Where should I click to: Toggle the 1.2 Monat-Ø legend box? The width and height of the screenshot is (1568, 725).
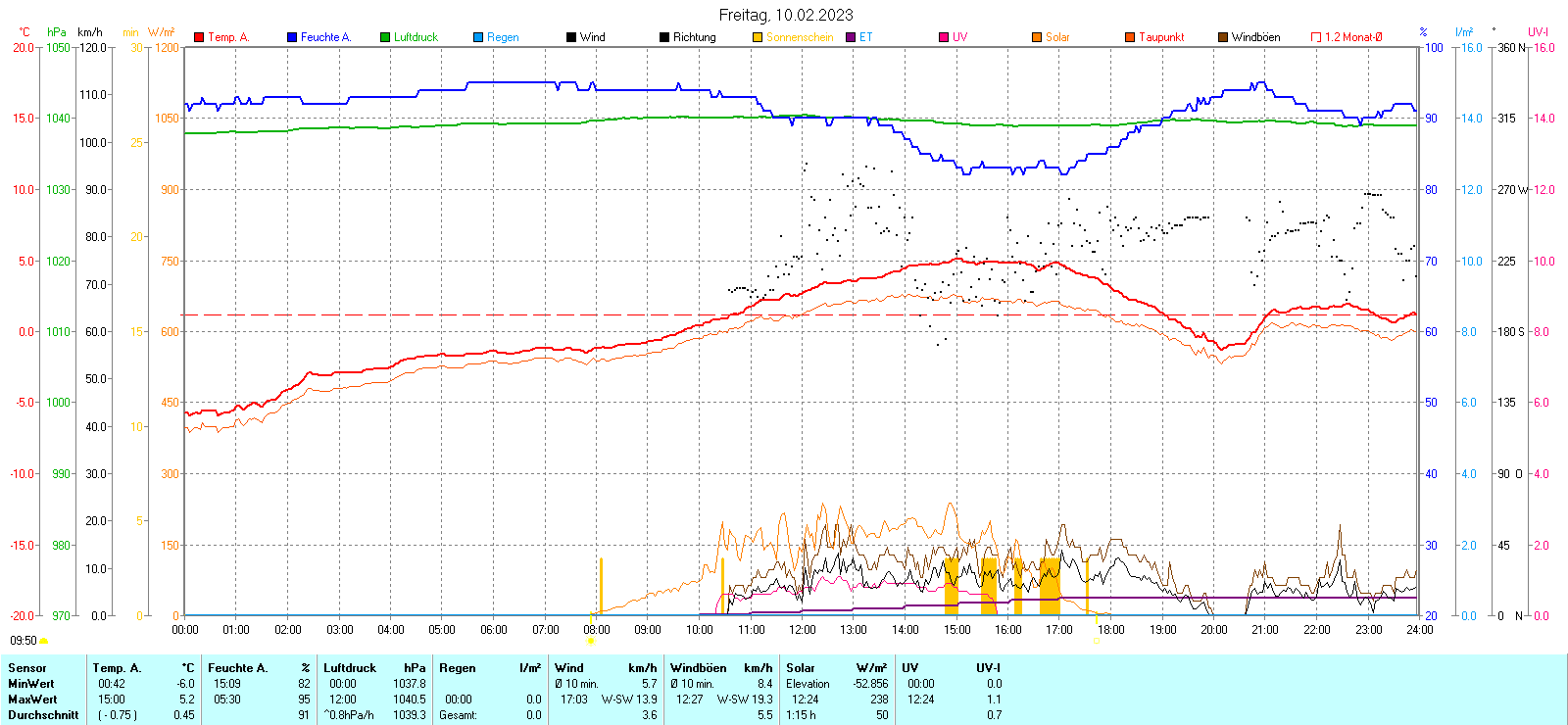[1316, 37]
